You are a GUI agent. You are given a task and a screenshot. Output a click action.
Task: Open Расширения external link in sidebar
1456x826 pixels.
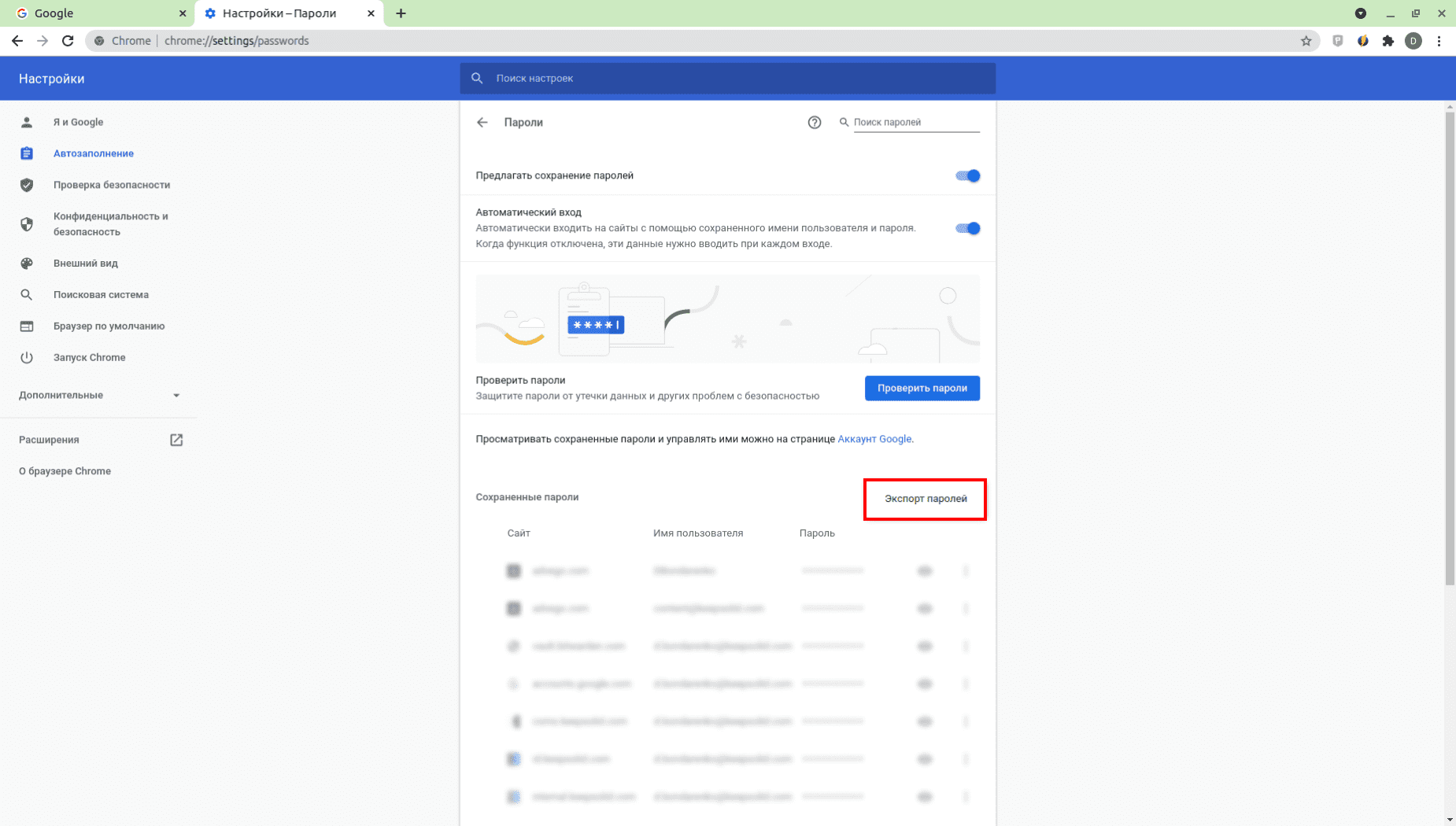[x=176, y=440]
